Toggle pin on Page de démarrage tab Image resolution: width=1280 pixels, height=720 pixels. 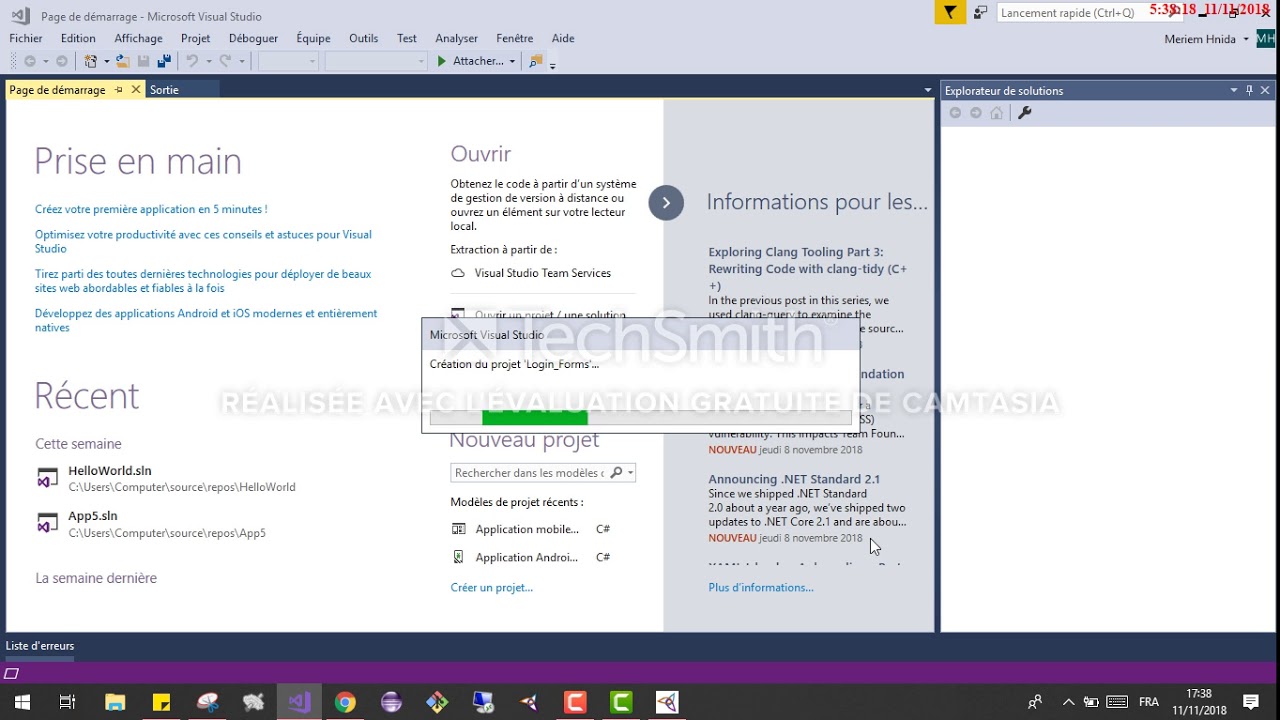click(x=118, y=90)
